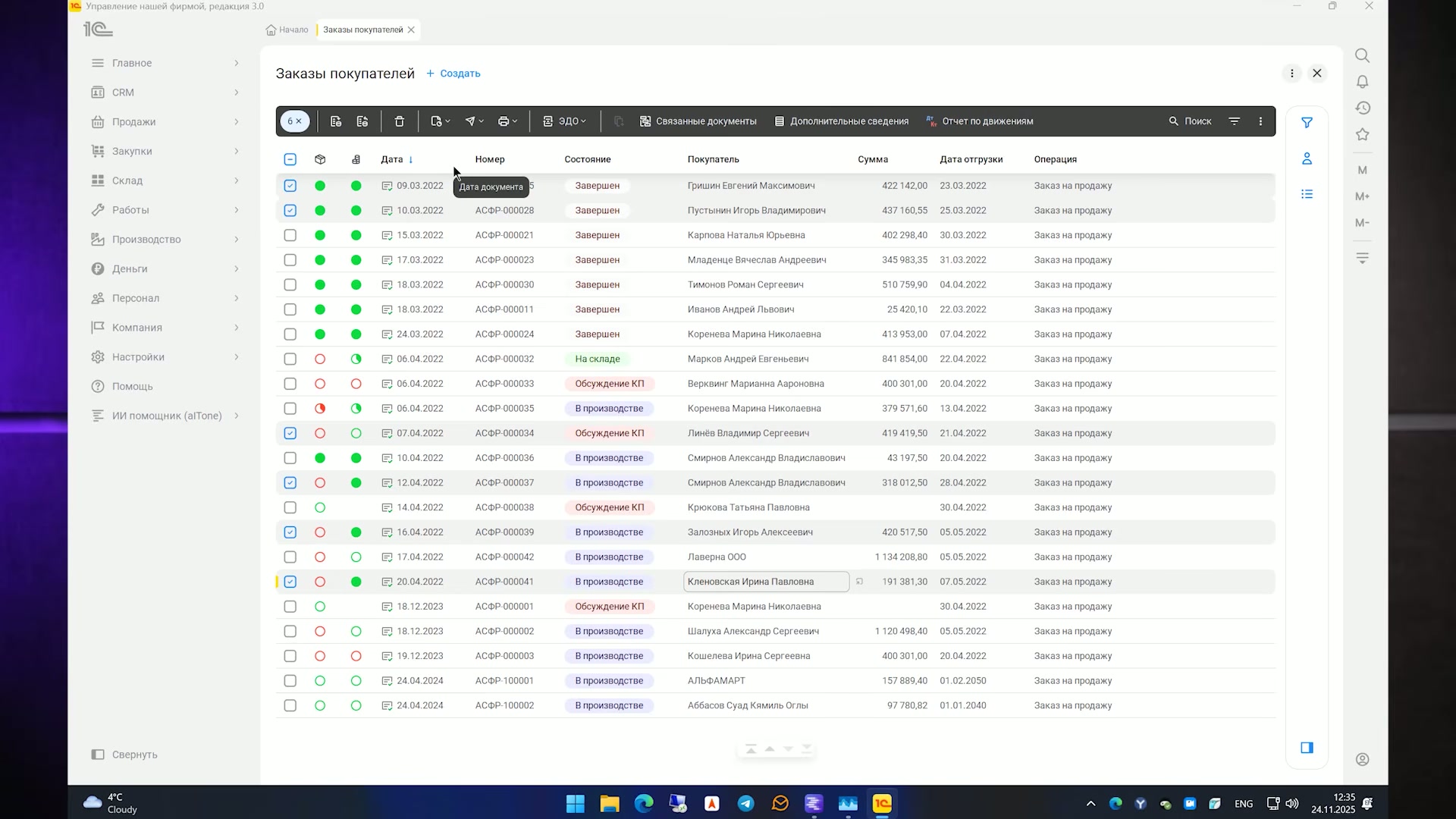Click the Создать link
The height and width of the screenshot is (819, 1456).
click(x=453, y=74)
